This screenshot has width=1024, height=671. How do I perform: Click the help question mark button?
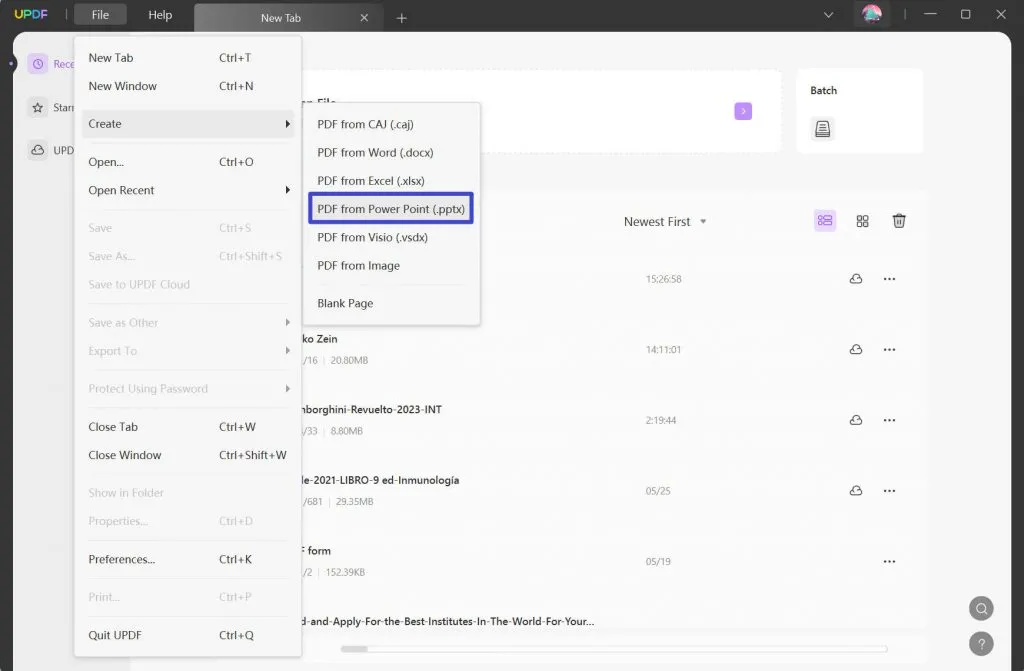981,644
